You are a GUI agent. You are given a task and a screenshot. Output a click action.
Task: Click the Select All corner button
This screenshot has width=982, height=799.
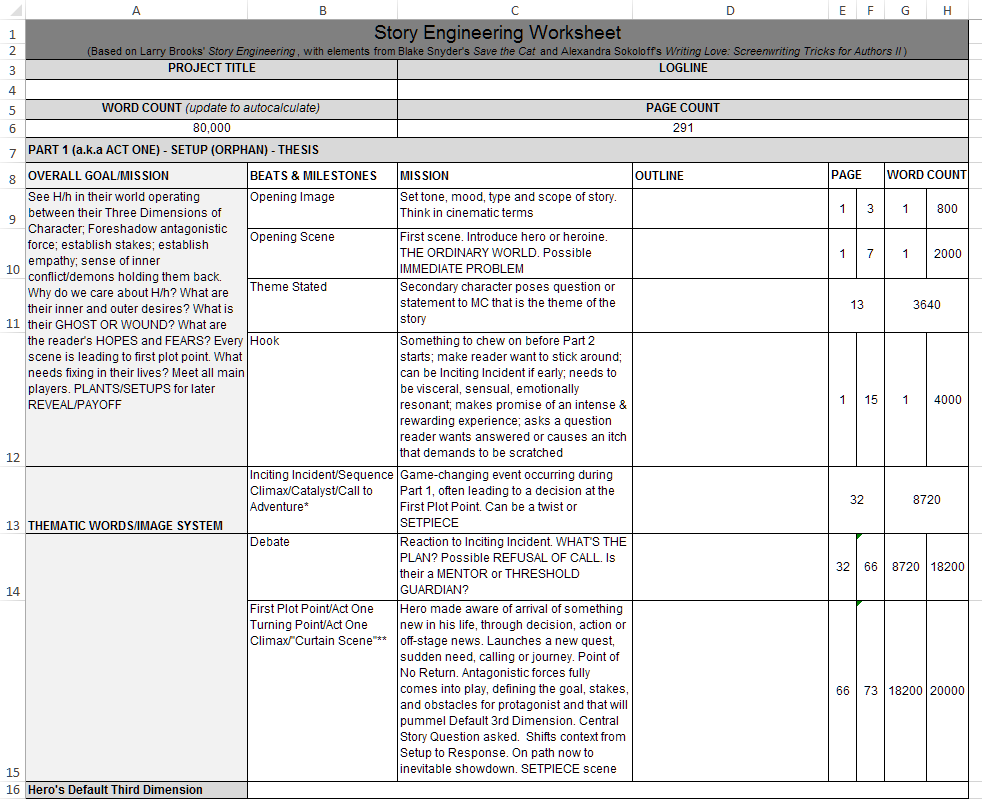click(x=12, y=10)
